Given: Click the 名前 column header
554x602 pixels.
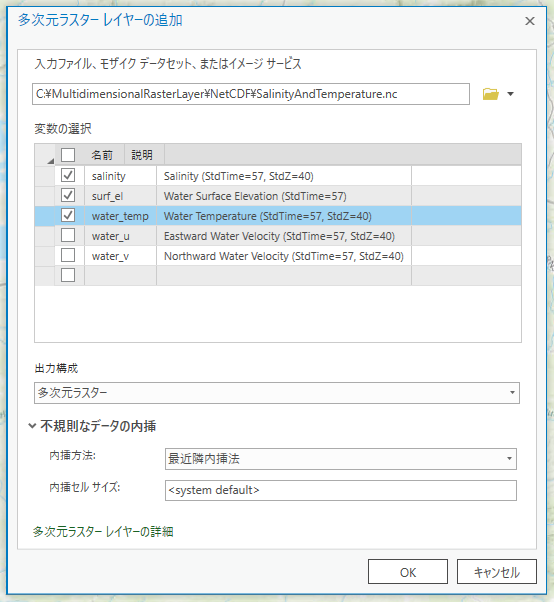Looking at the screenshot, I should (102, 155).
